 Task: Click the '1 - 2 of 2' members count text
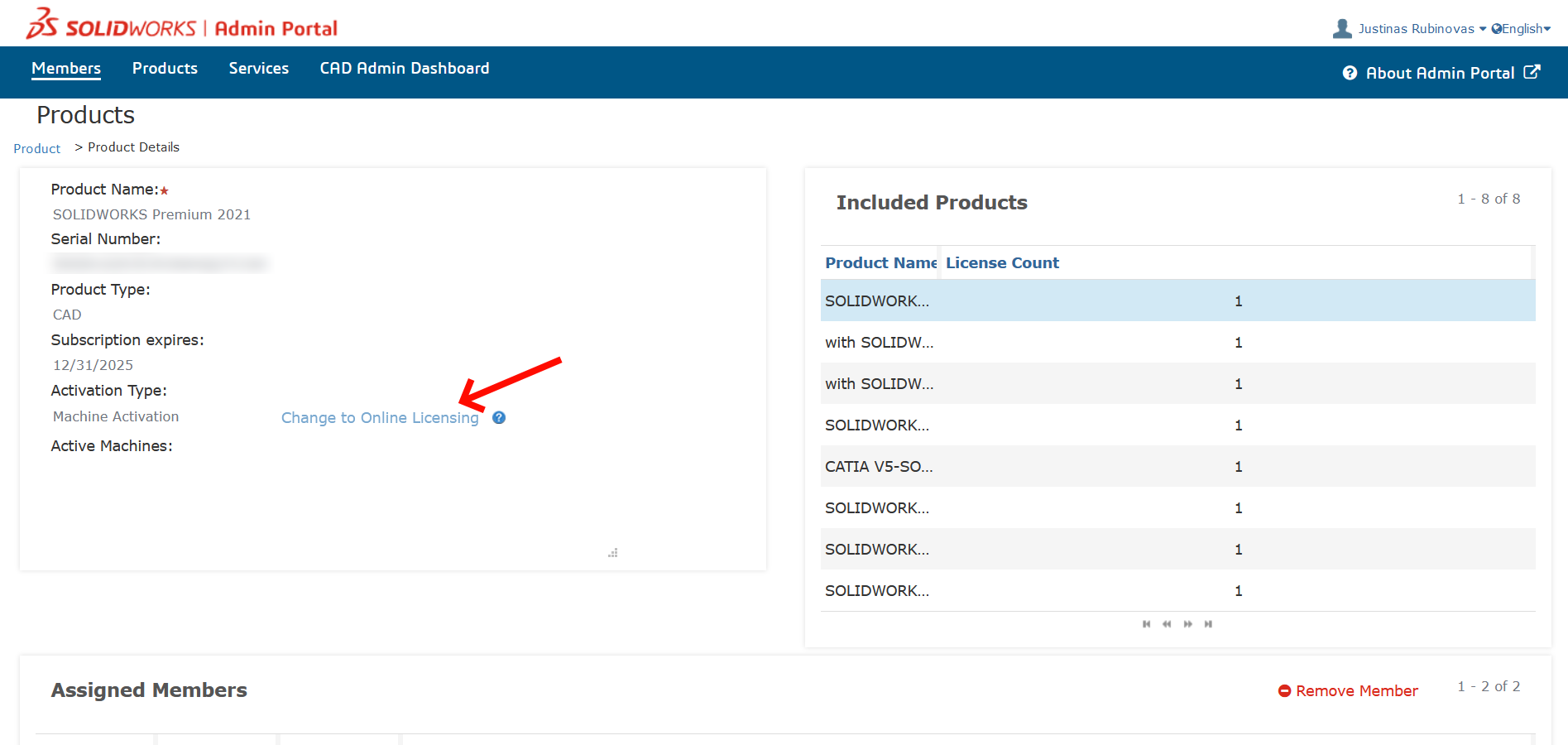pyautogui.click(x=1489, y=686)
